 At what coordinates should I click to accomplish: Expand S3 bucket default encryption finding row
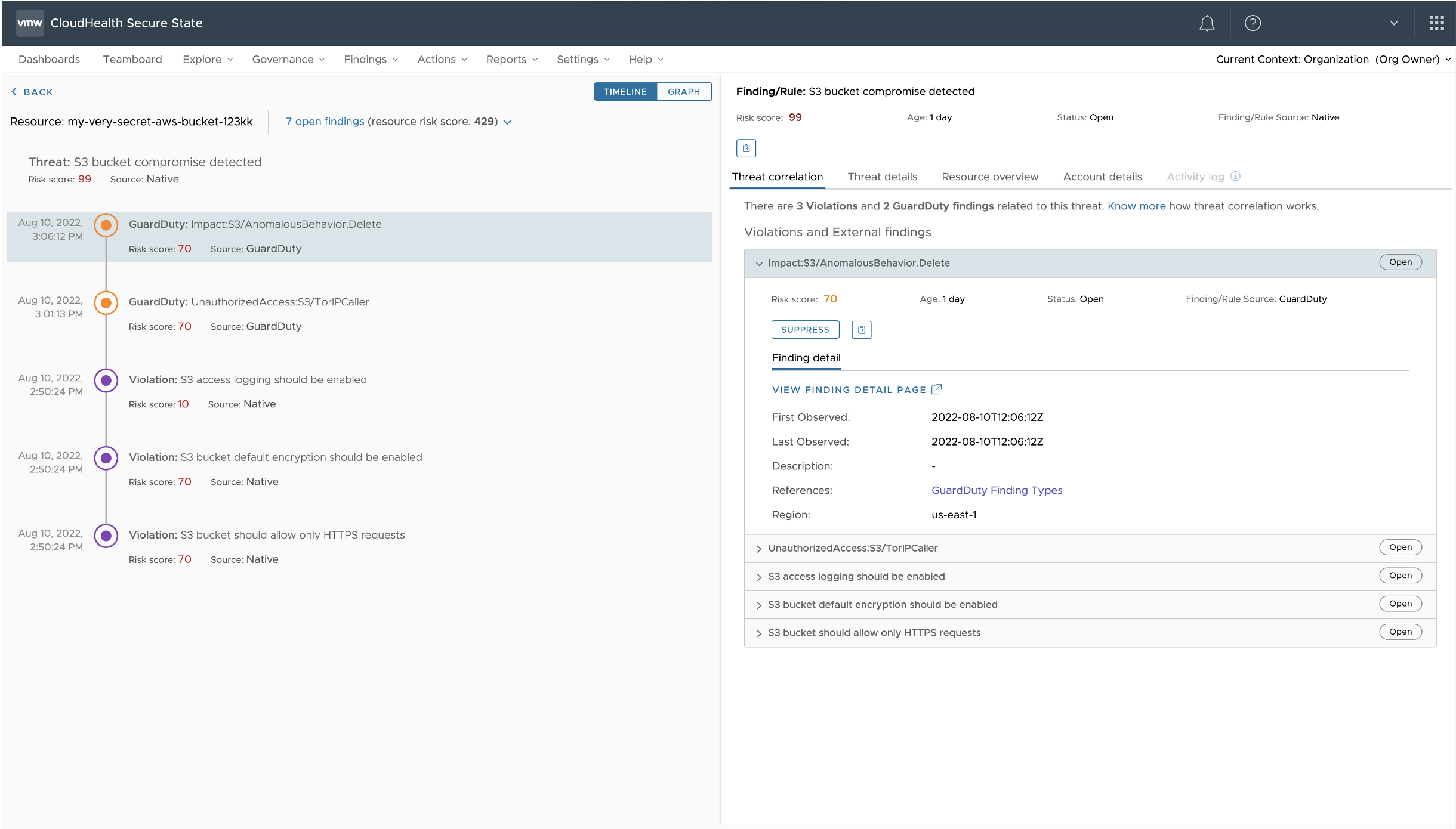[759, 605]
